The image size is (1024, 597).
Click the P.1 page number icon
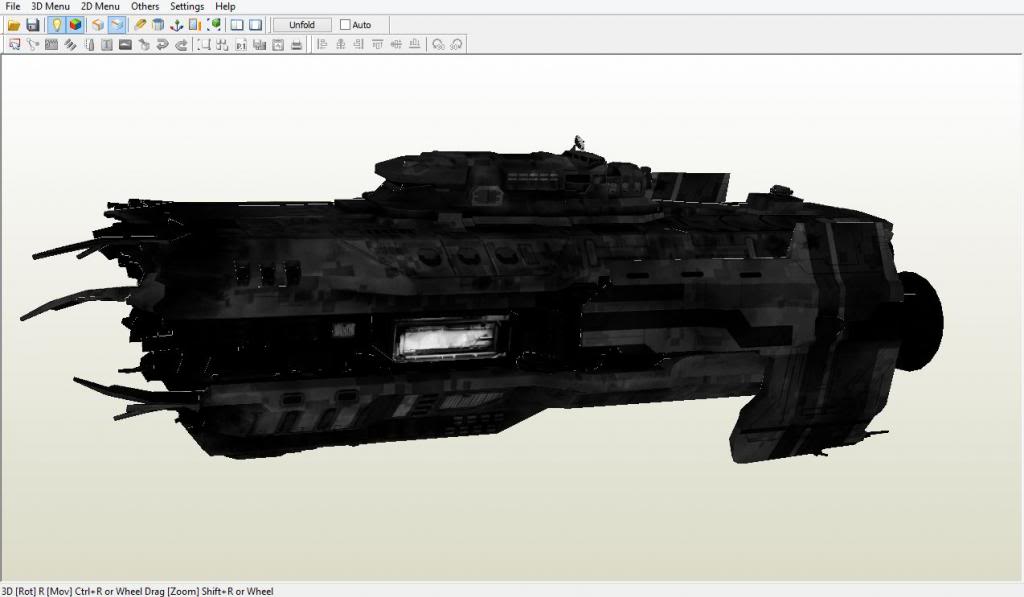pyautogui.click(x=241, y=44)
